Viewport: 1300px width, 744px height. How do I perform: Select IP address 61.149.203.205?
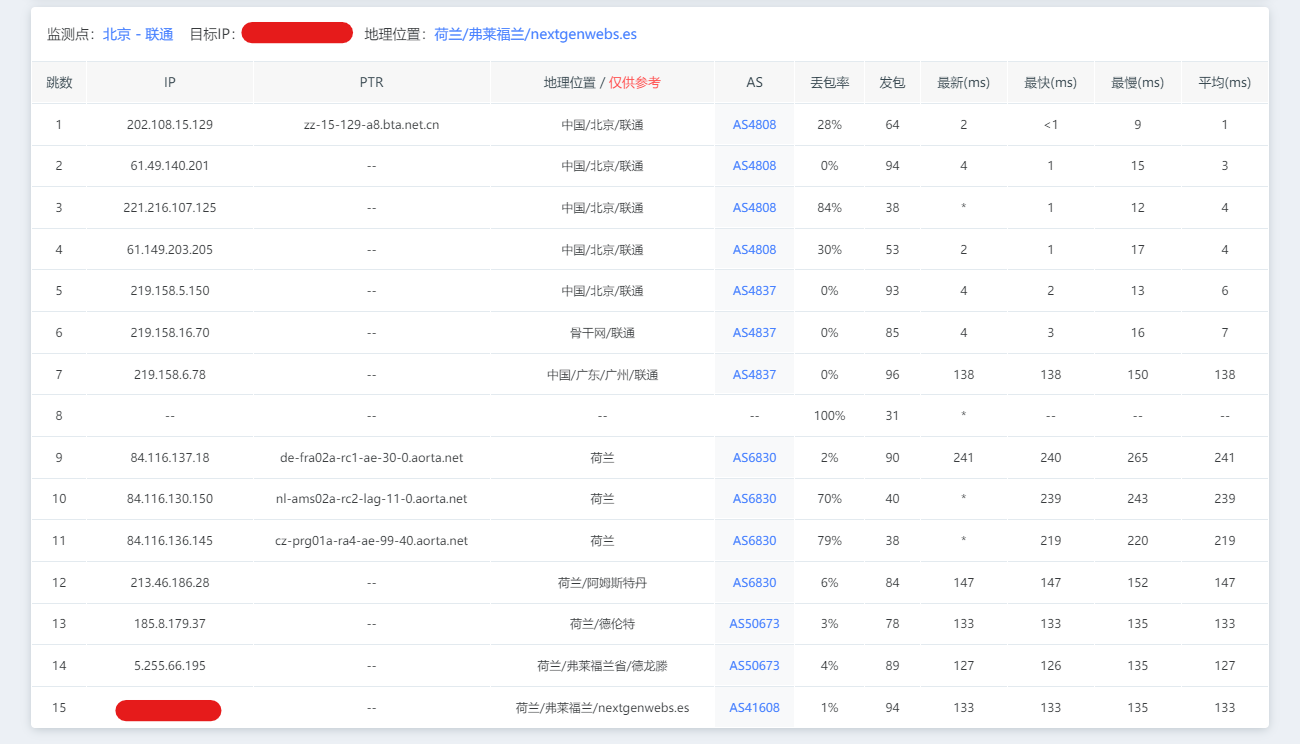point(170,250)
